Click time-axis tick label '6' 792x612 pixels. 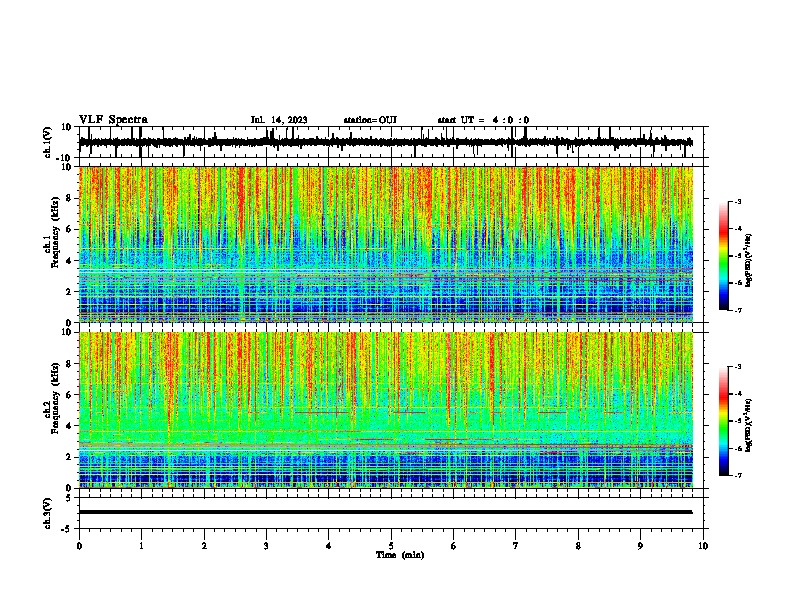click(454, 546)
